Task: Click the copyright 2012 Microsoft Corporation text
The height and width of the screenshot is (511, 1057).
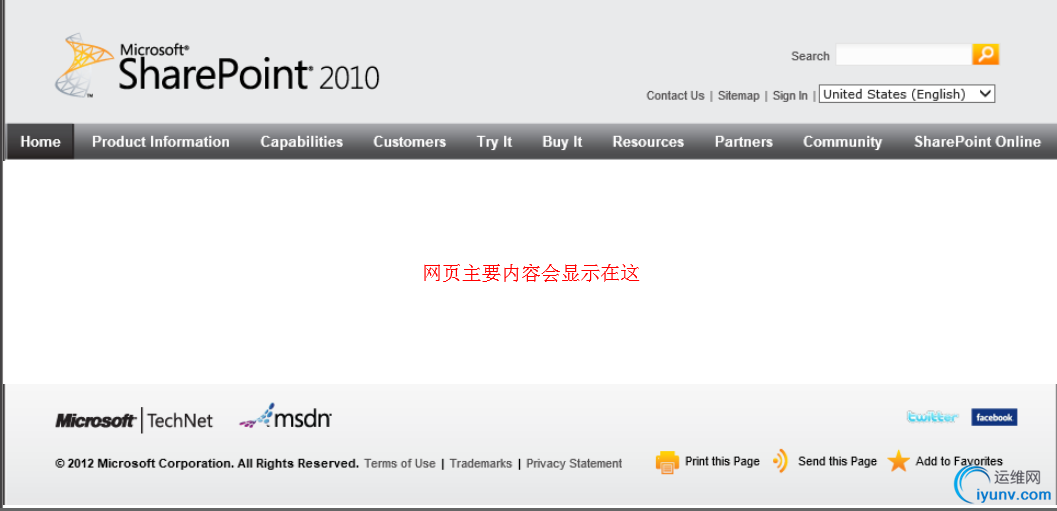Action: (207, 464)
